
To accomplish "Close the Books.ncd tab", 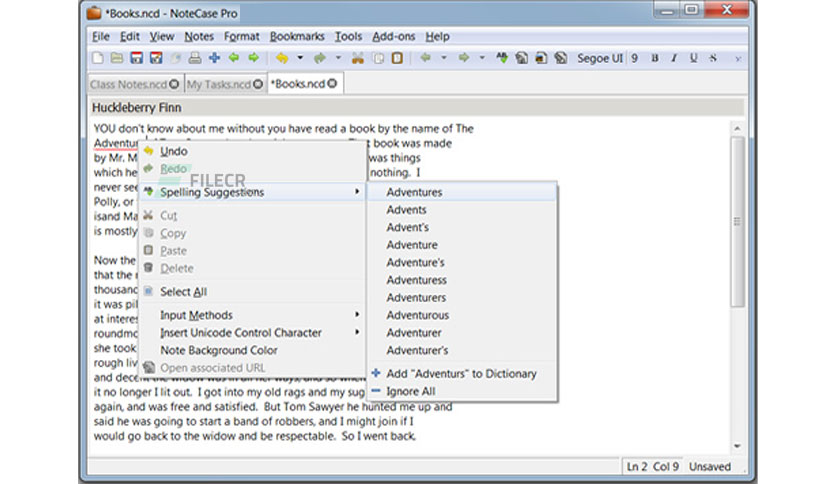I will click(x=332, y=84).
